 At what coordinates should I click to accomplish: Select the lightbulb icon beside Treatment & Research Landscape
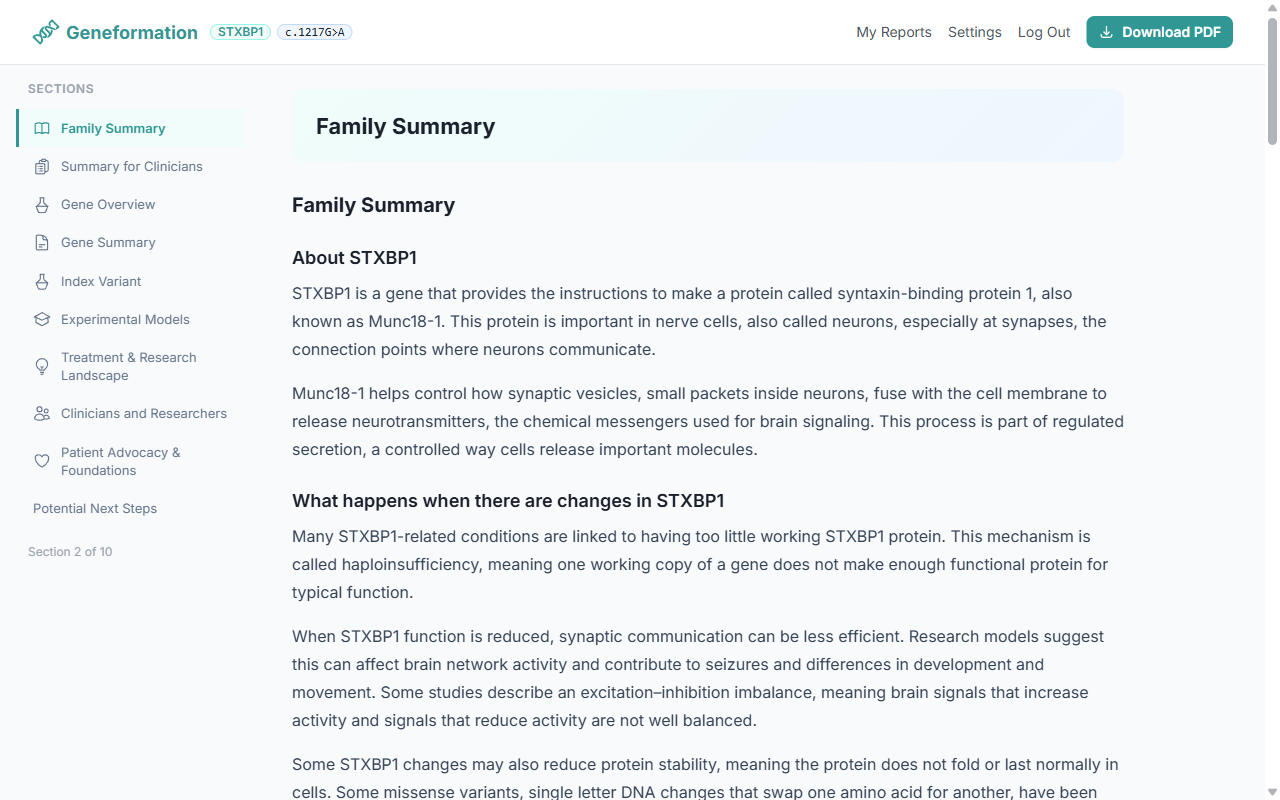(x=42, y=366)
